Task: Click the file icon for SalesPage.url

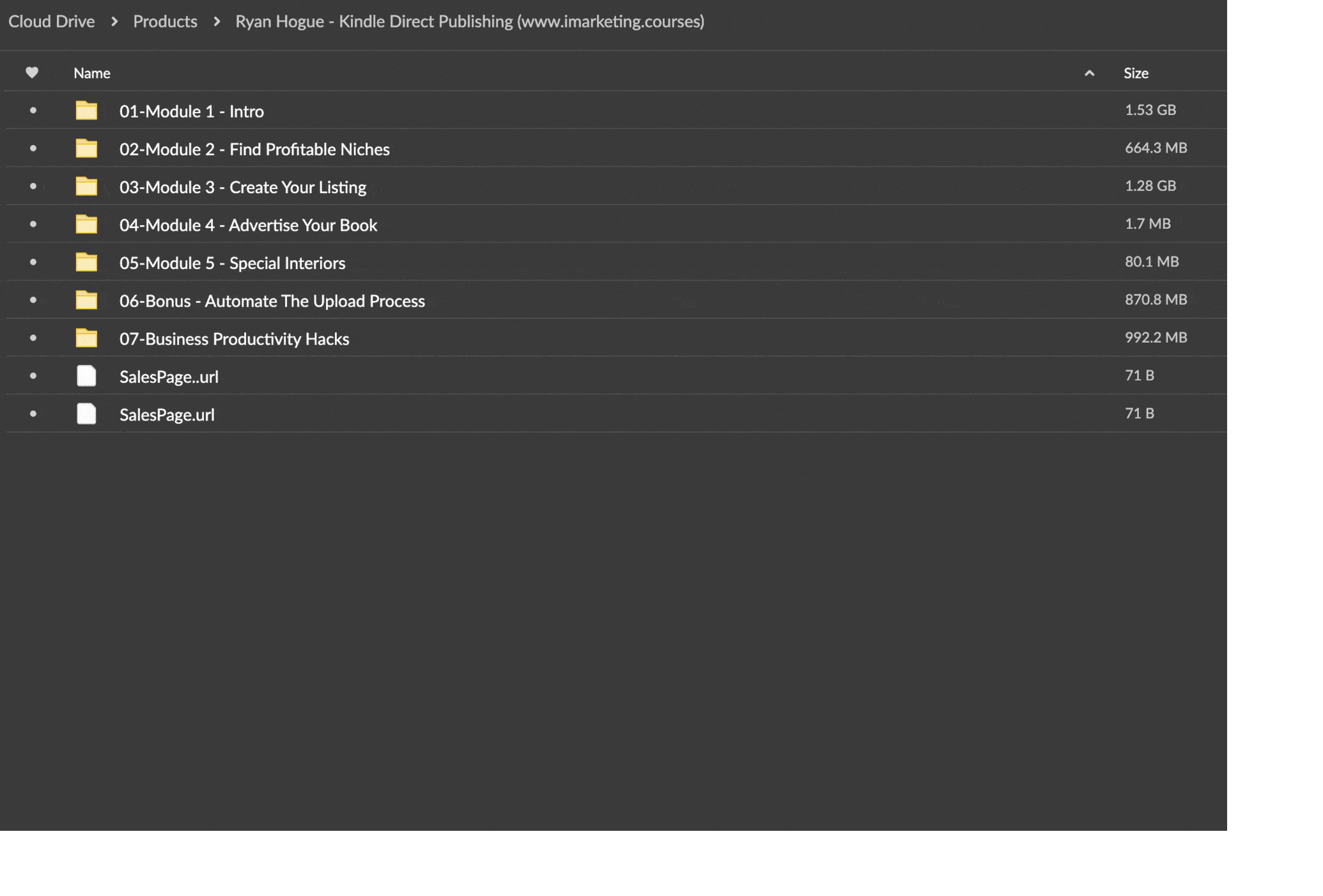Action: coord(86,413)
